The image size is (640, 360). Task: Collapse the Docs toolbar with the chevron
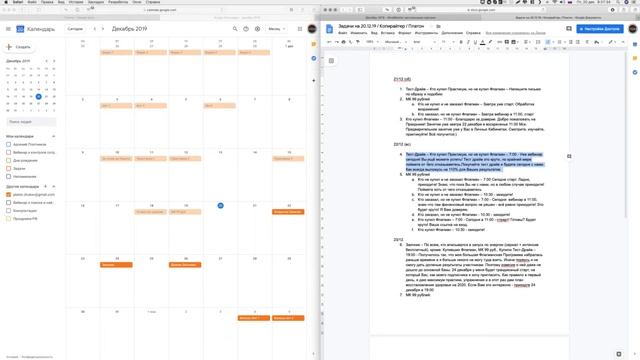coord(623,42)
